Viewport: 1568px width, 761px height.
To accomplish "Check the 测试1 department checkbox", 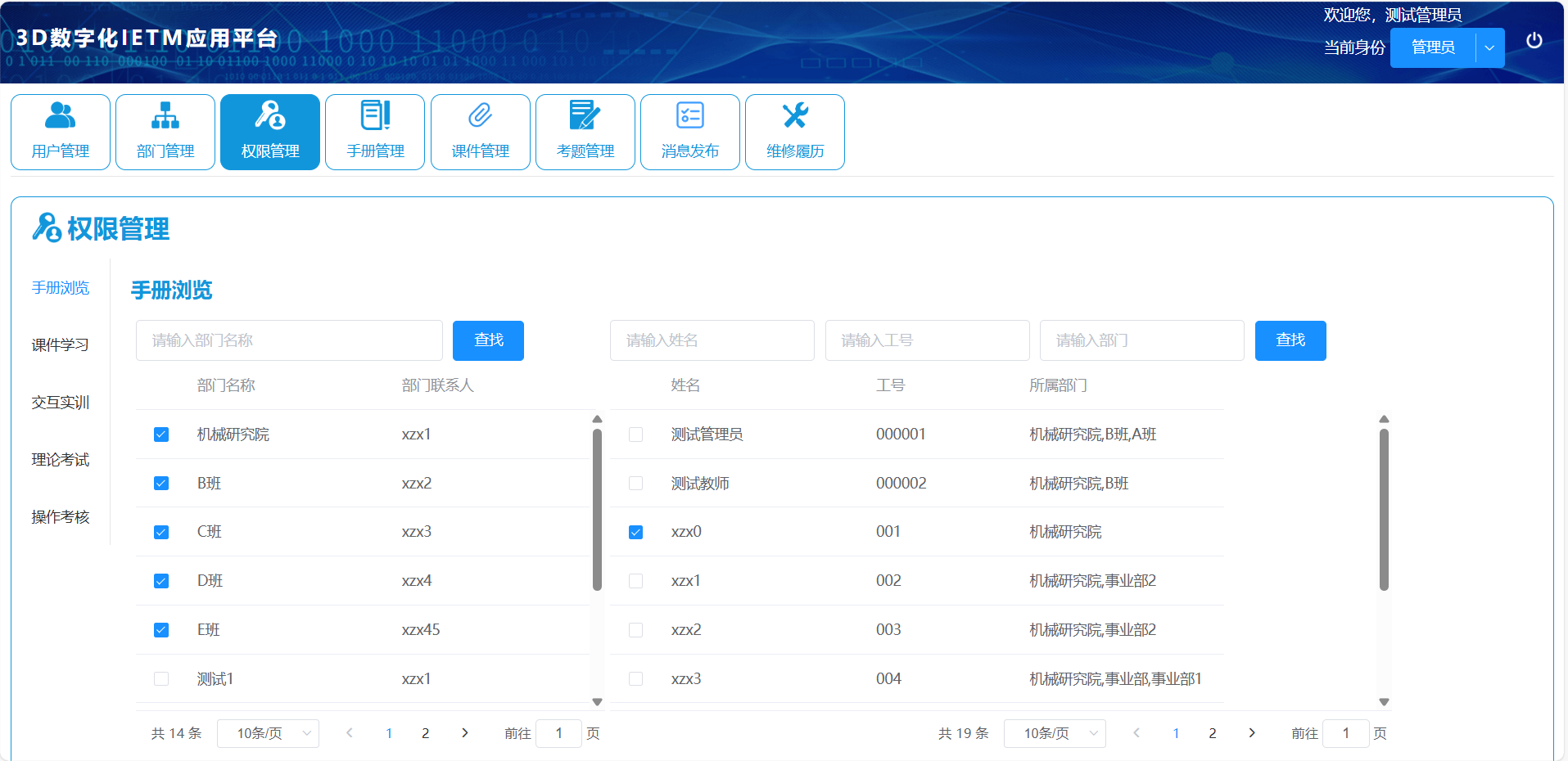I will point(161,679).
